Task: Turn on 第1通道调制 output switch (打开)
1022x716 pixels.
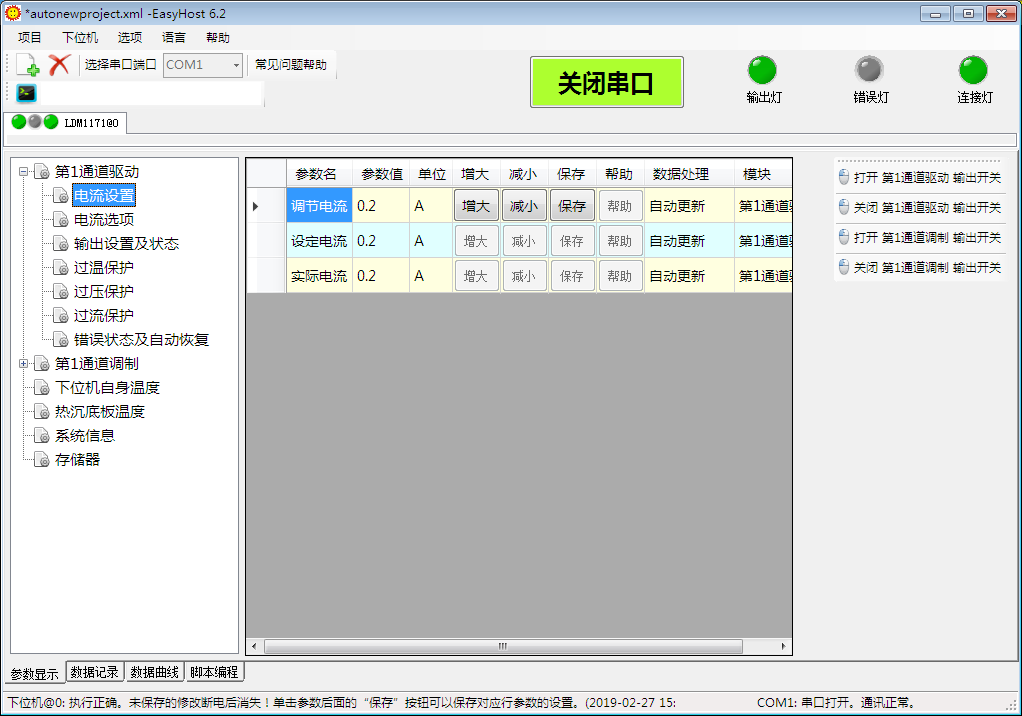Action: pyautogui.click(x=920, y=238)
